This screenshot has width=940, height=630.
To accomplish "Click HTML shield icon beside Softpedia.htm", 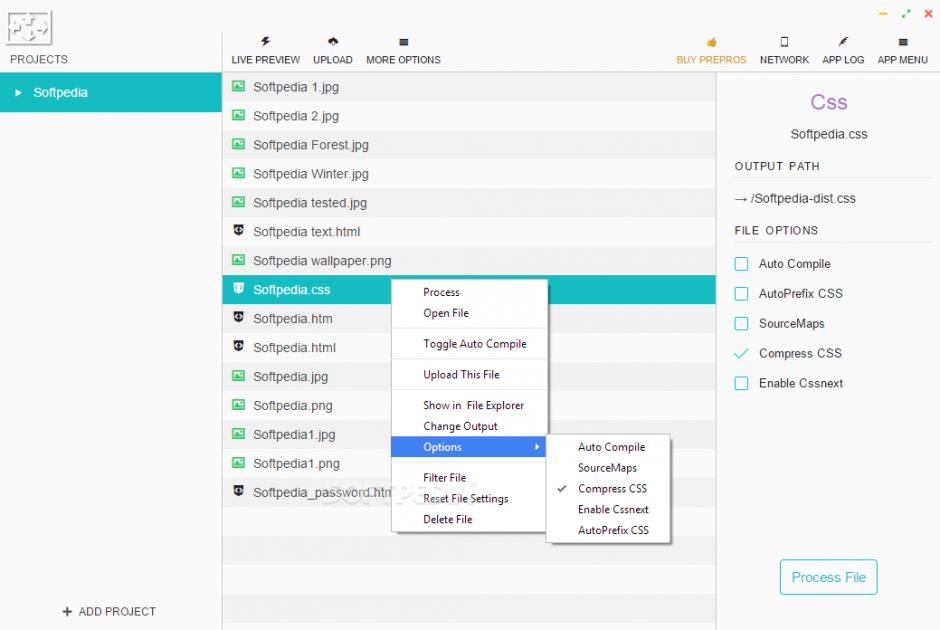I will (239, 317).
